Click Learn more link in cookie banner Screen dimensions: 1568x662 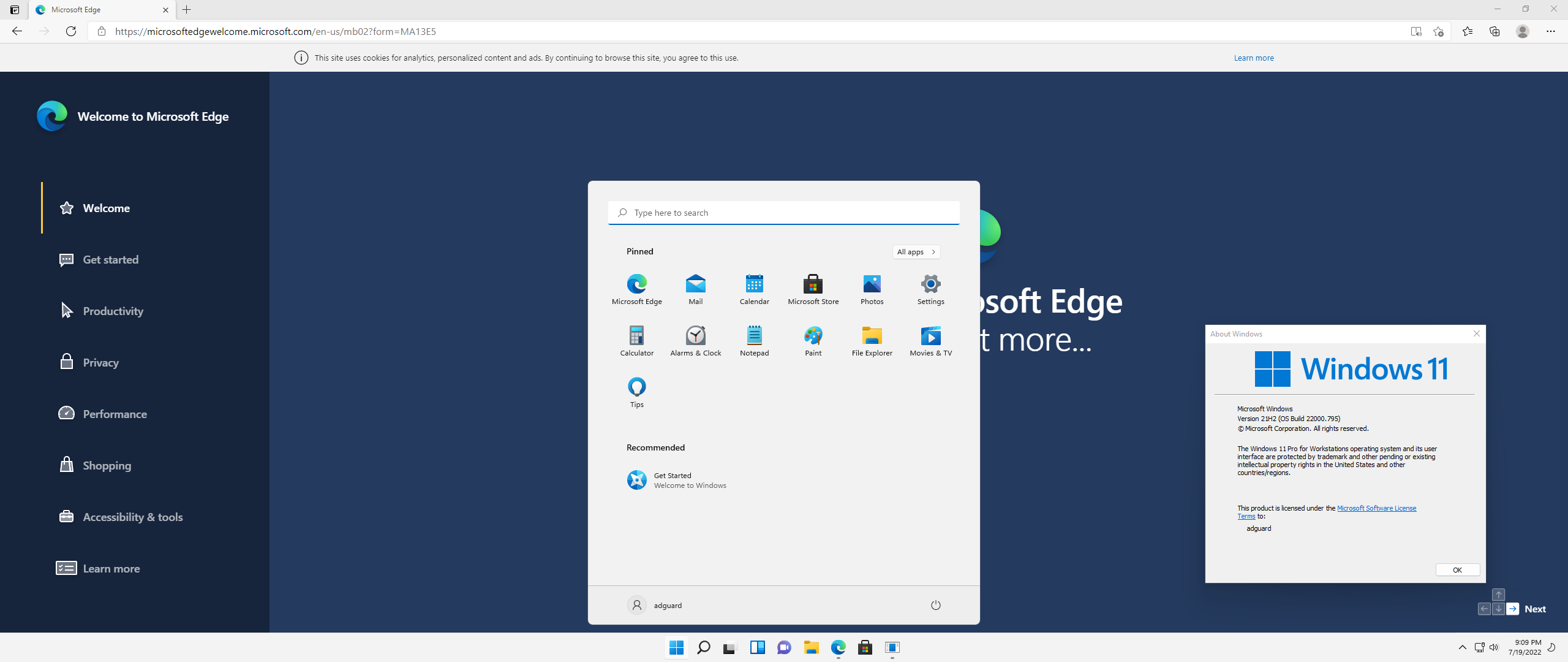[1253, 58]
